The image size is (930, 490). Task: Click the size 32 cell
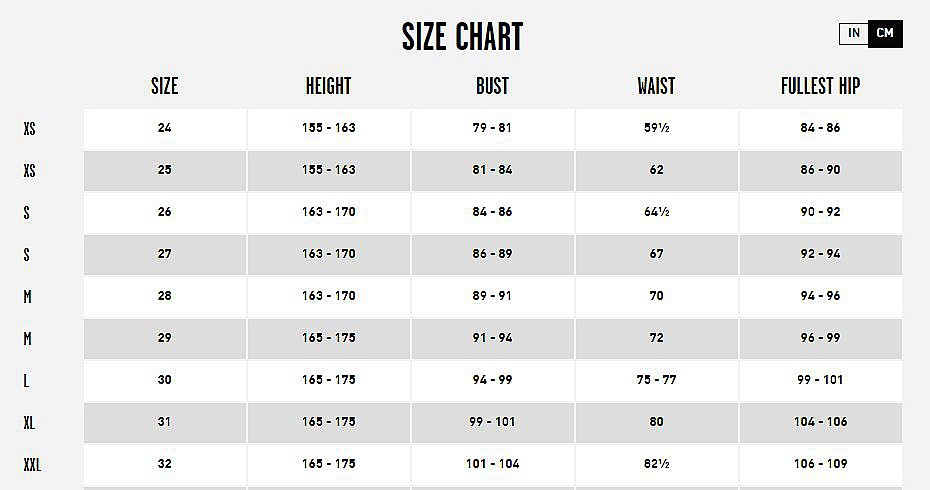[x=165, y=464]
